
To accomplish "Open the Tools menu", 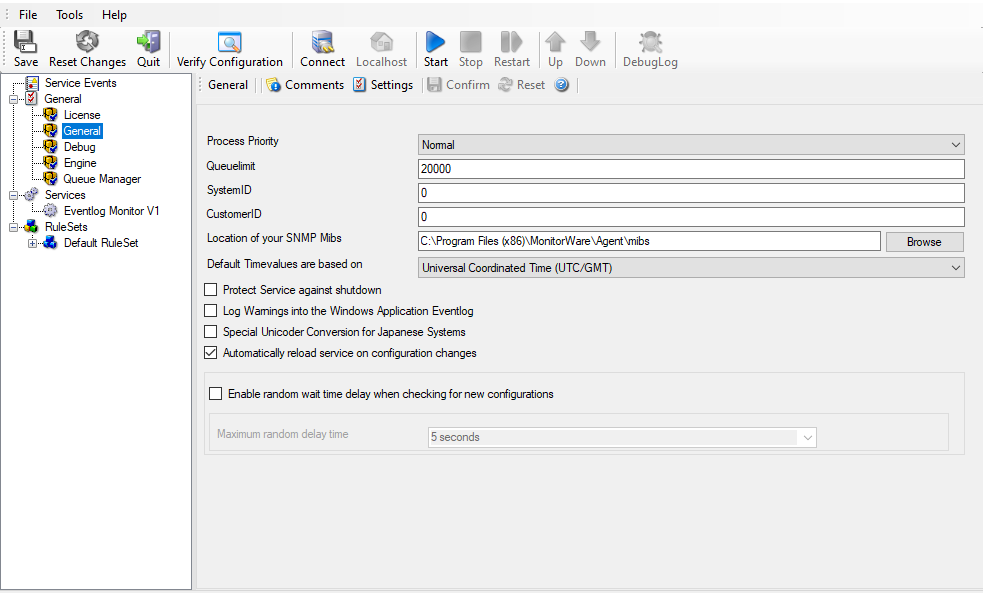I will coord(70,15).
